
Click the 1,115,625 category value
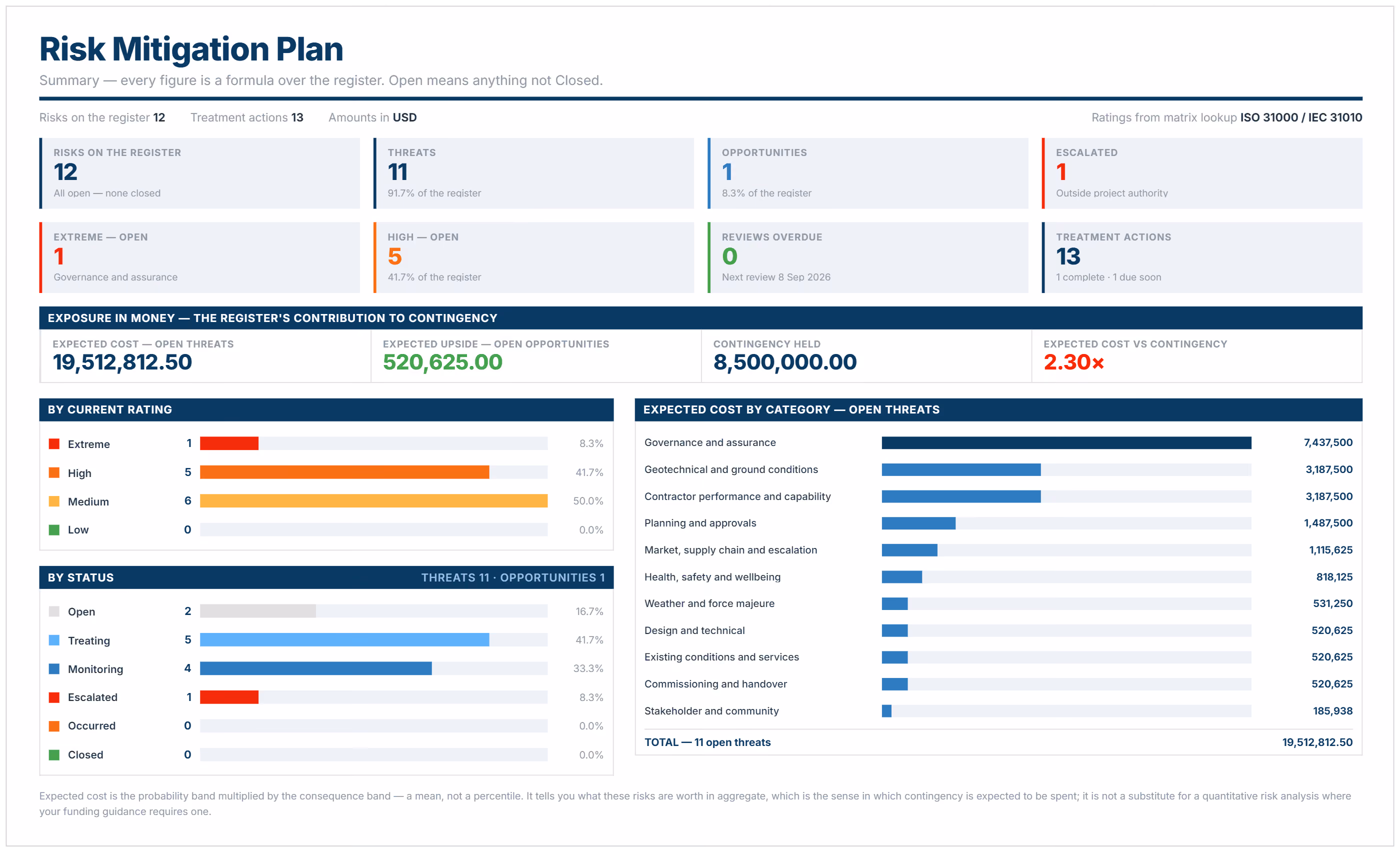1330,550
